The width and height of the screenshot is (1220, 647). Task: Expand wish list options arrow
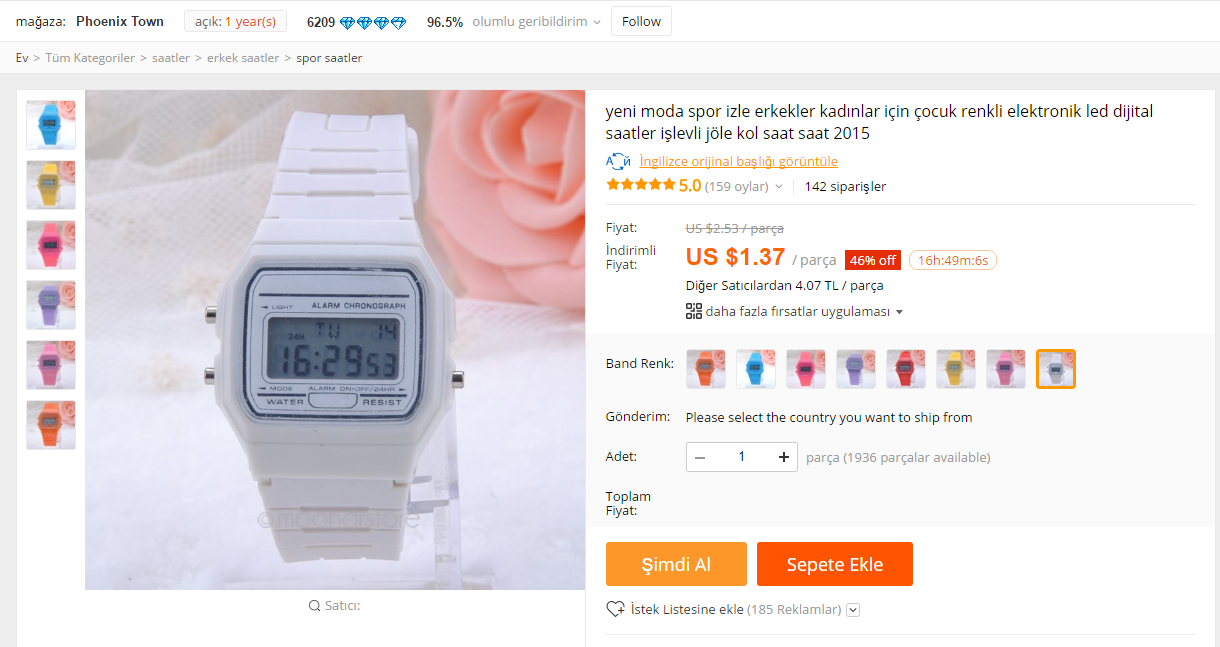pyautogui.click(x=853, y=610)
